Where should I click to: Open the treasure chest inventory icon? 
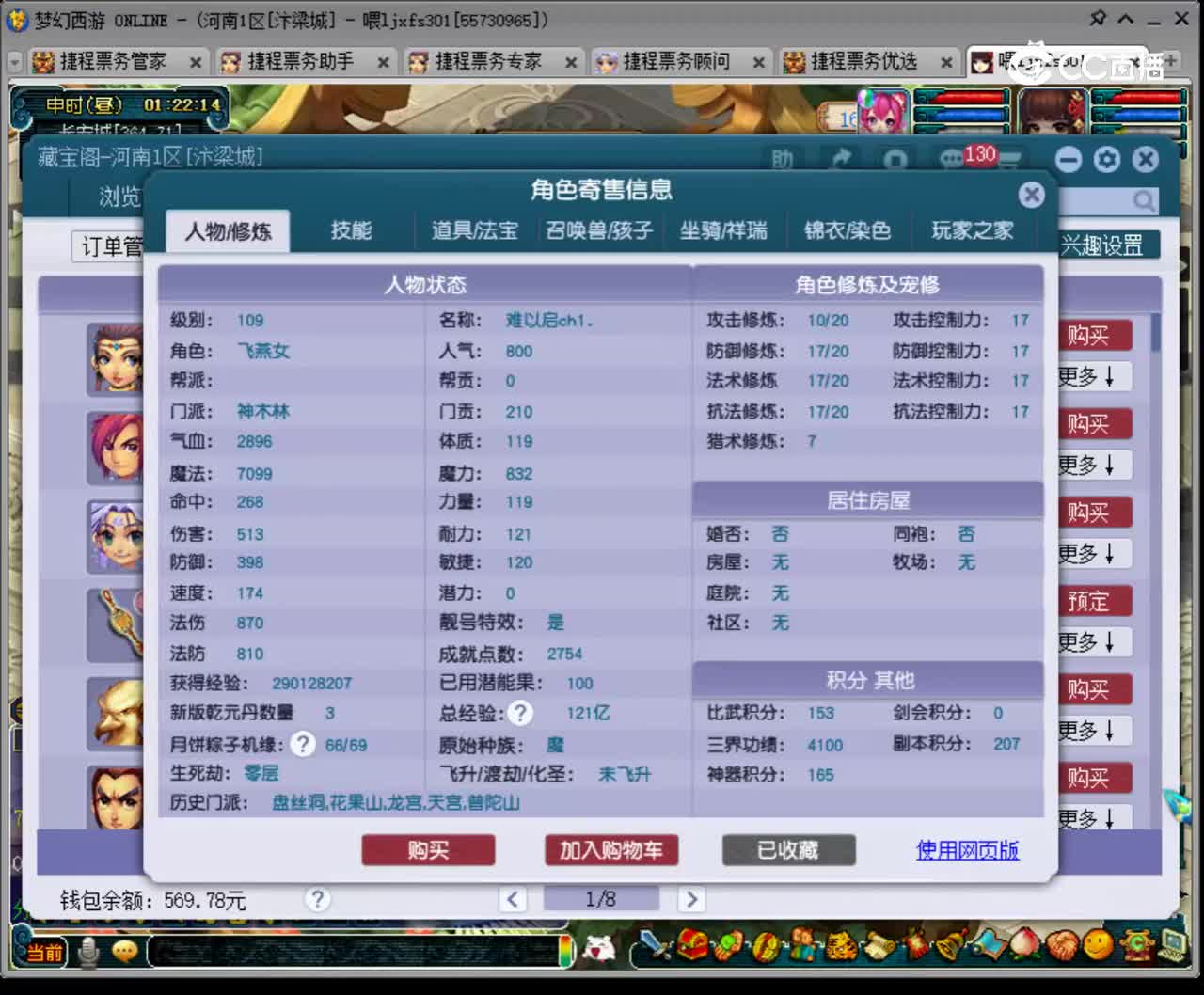tap(694, 944)
